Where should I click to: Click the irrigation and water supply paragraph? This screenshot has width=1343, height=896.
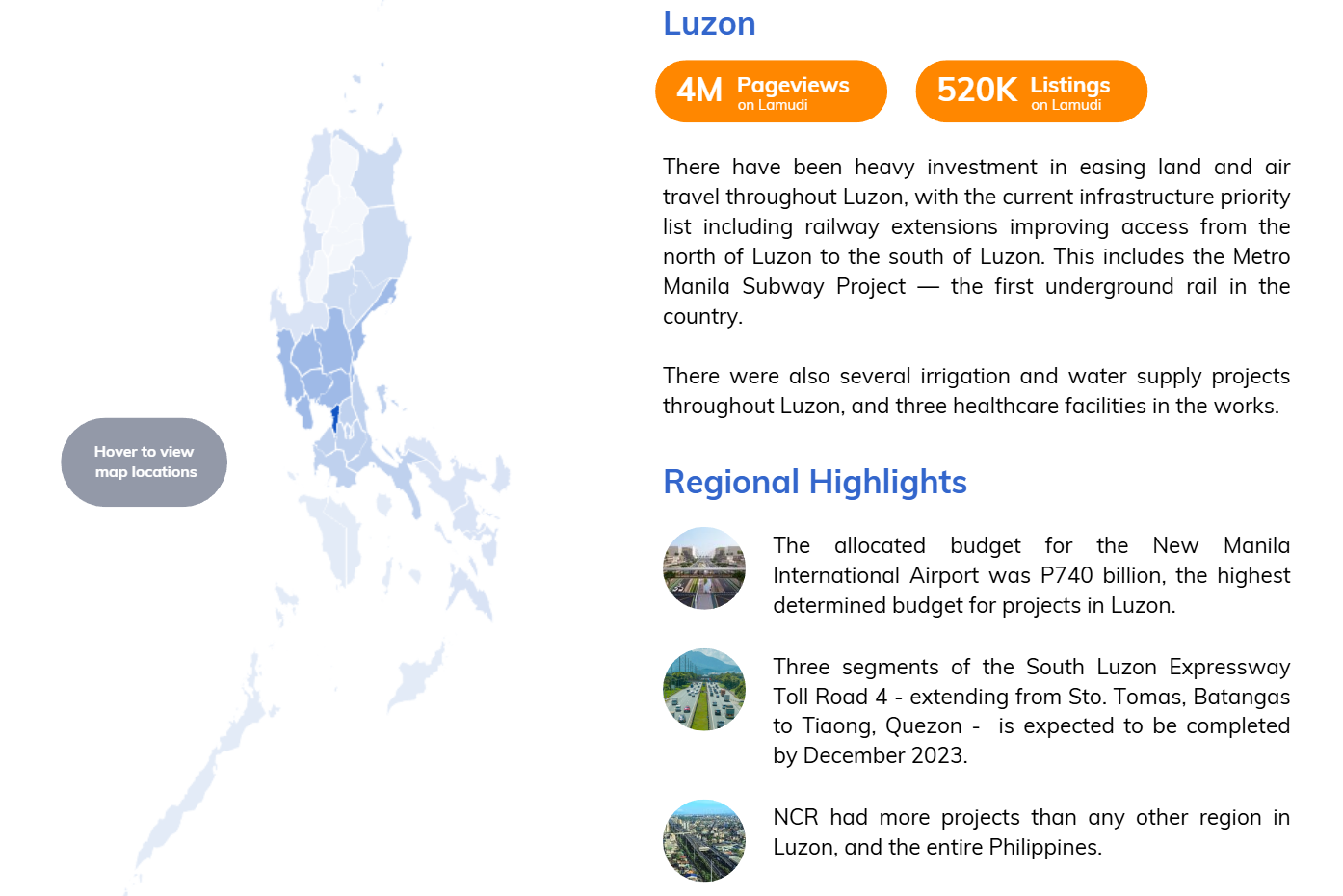(976, 390)
